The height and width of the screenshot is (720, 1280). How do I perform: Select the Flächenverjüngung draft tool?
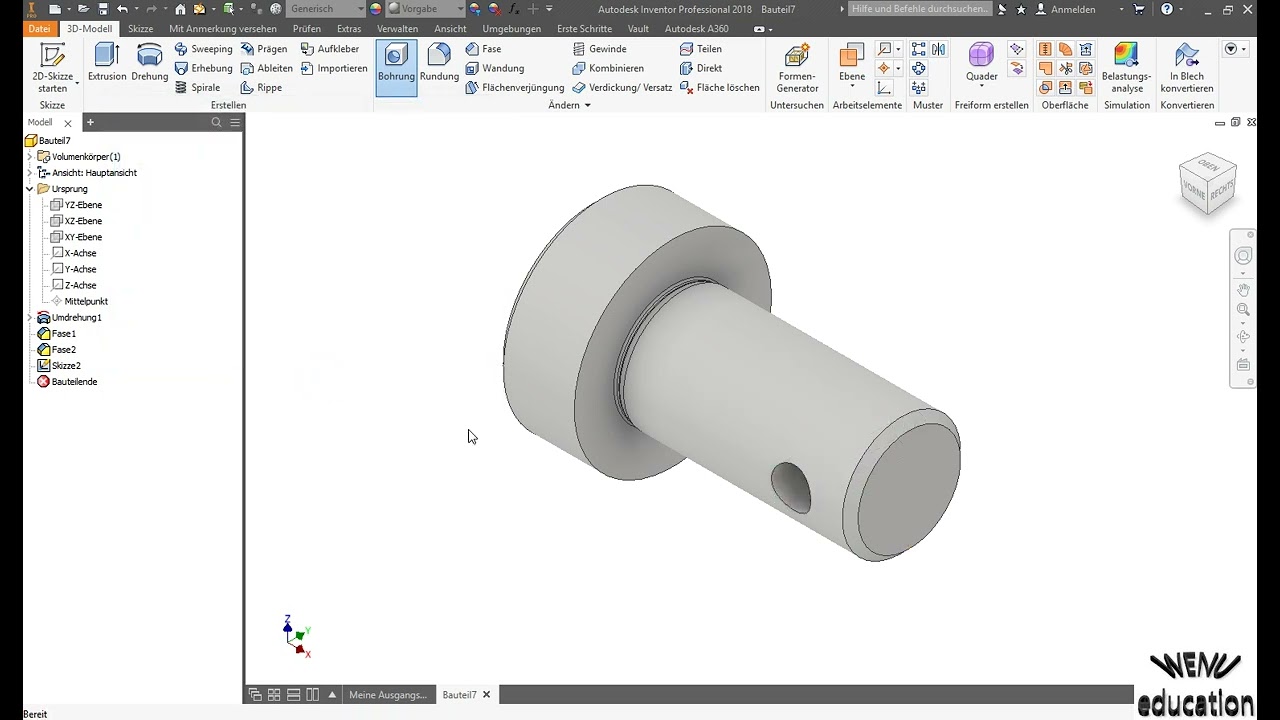pyautogui.click(x=515, y=87)
